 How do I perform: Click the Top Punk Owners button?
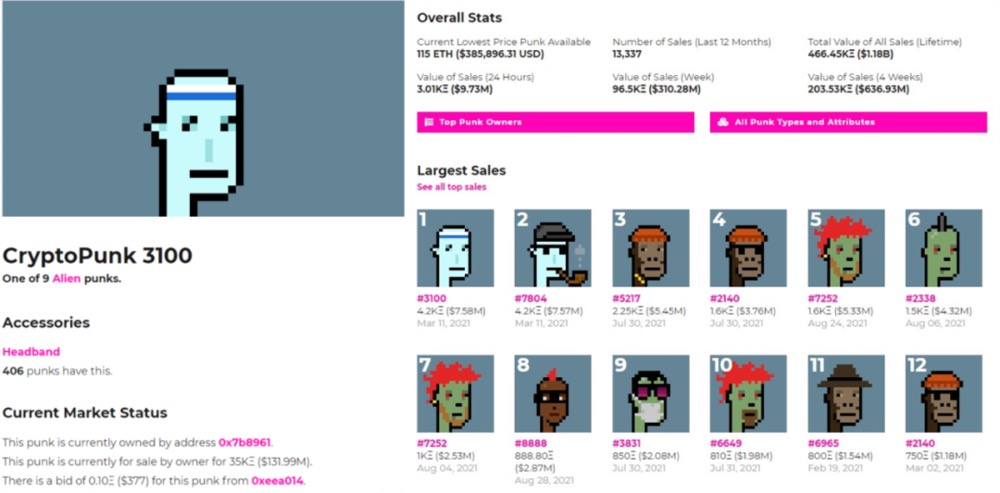coord(555,122)
